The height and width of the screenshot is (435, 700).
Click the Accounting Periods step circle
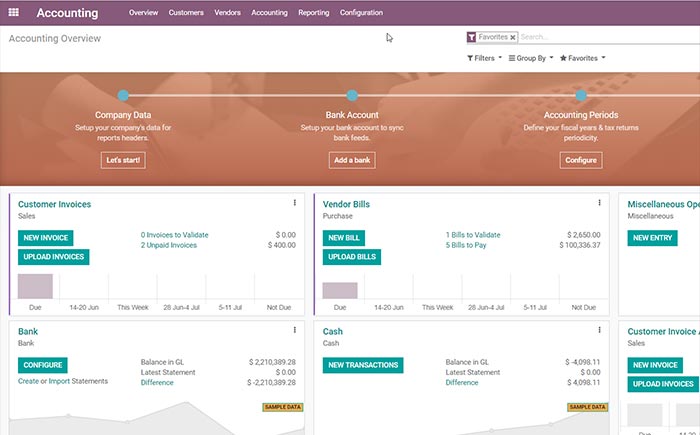point(581,96)
